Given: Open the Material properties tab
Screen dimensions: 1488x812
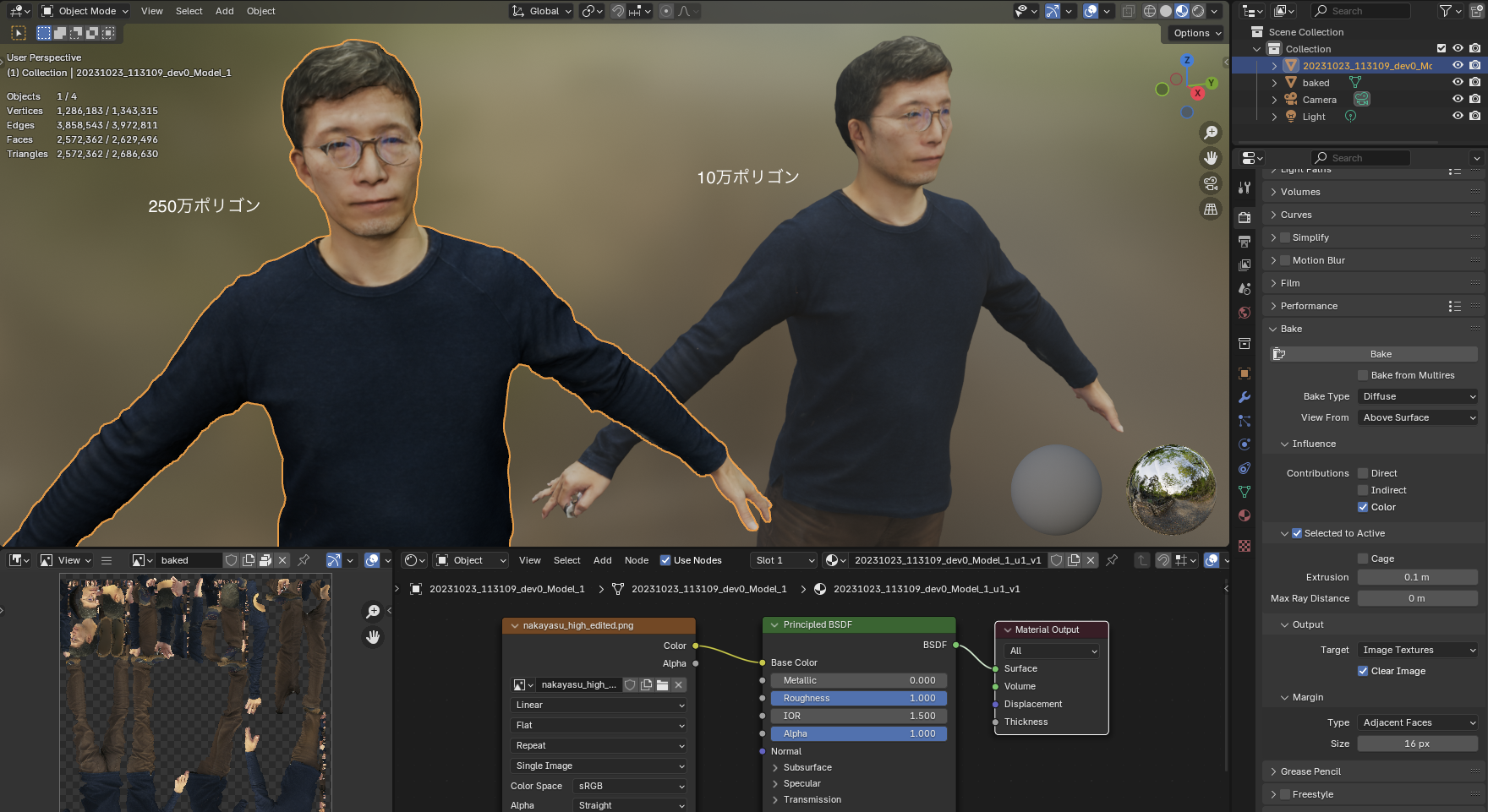Looking at the screenshot, I should tap(1245, 515).
